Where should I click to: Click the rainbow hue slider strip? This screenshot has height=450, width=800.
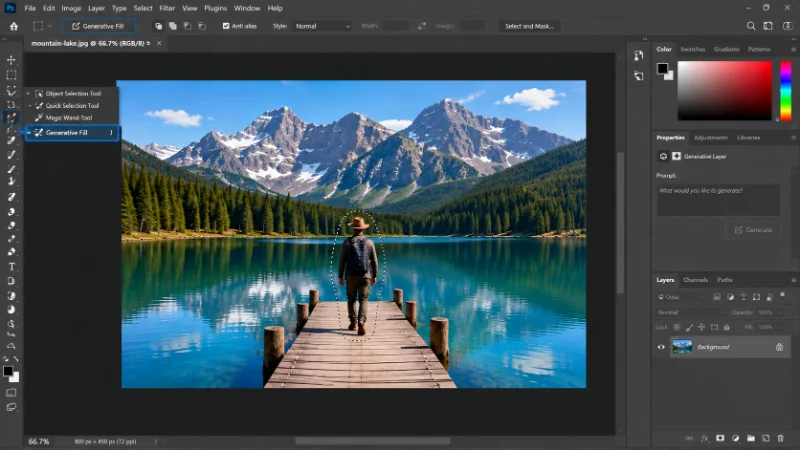click(786, 91)
